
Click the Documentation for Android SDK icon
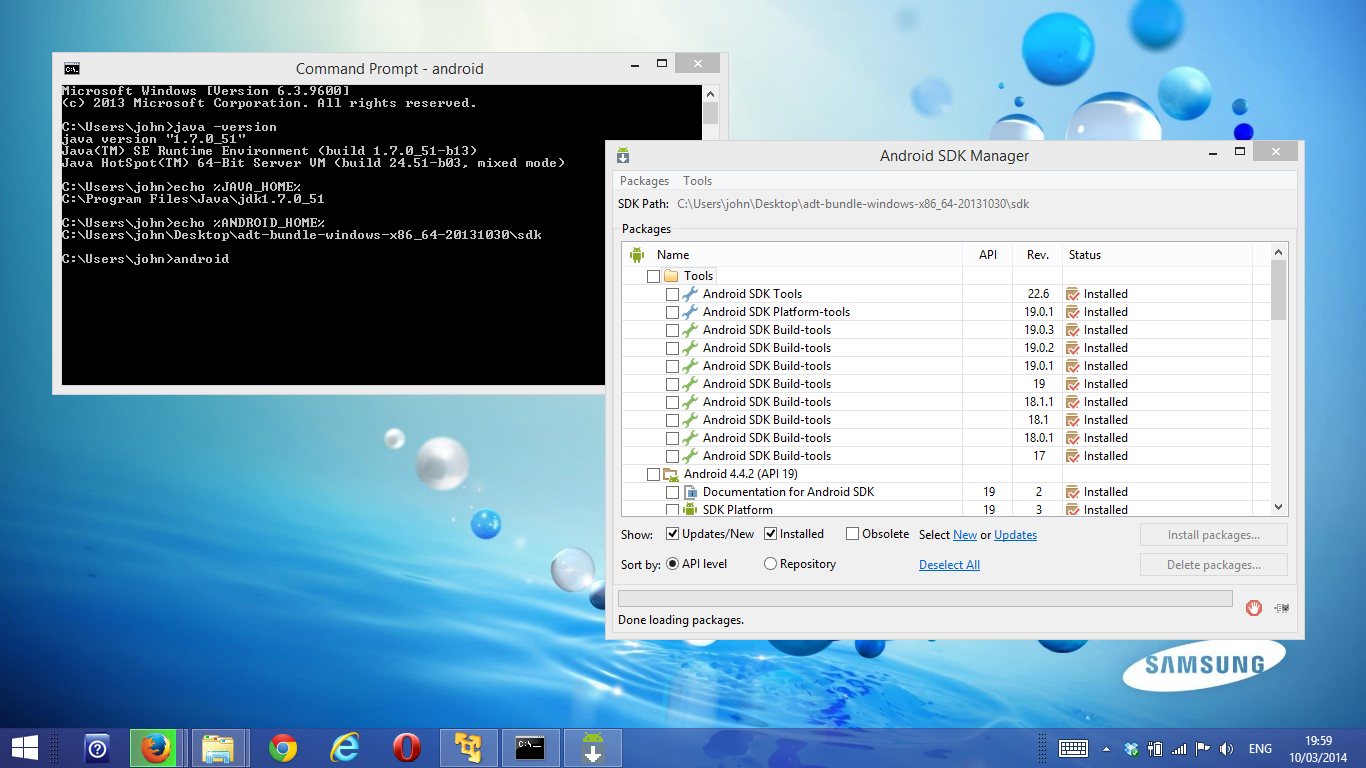coord(690,492)
